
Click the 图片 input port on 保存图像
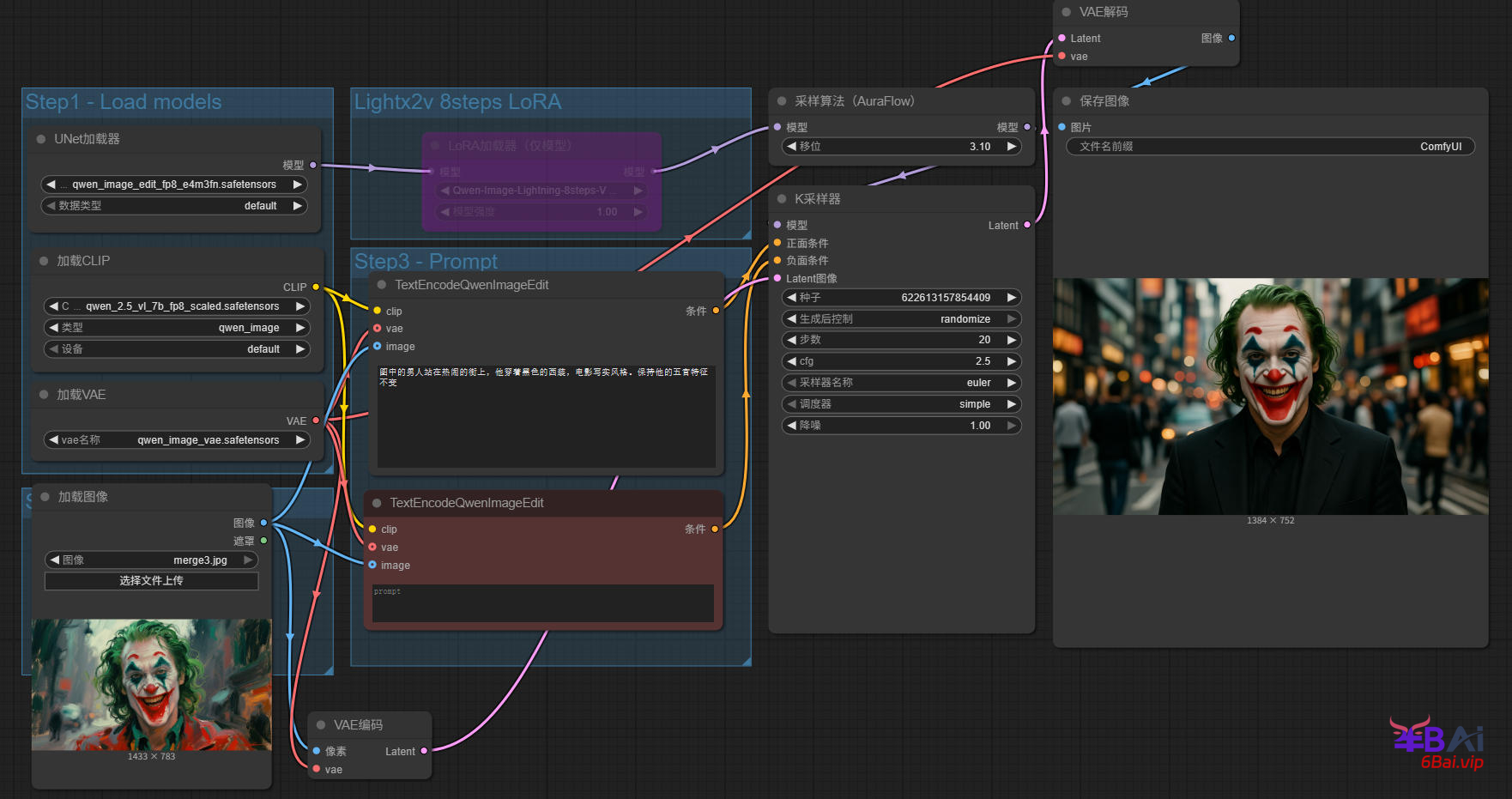point(1061,127)
